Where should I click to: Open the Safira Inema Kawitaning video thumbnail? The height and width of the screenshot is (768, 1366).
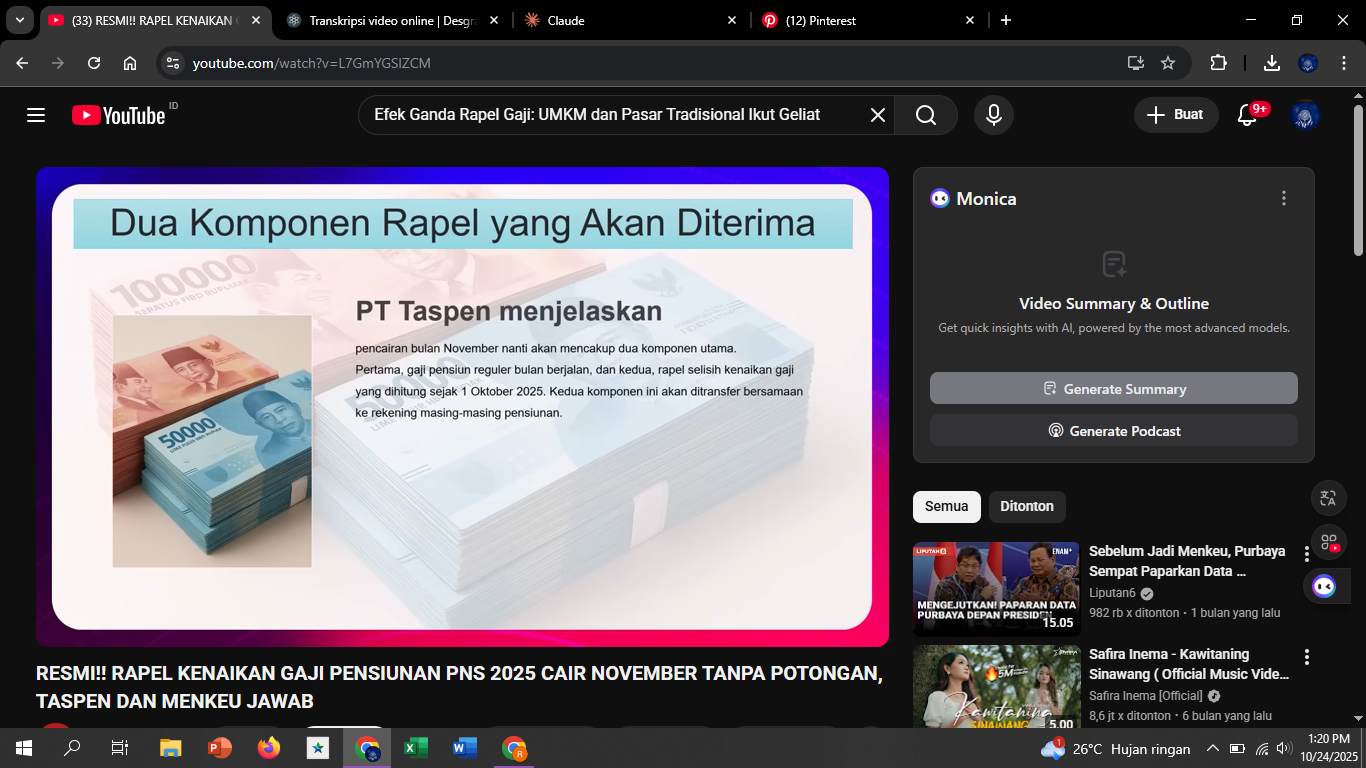coord(997,687)
